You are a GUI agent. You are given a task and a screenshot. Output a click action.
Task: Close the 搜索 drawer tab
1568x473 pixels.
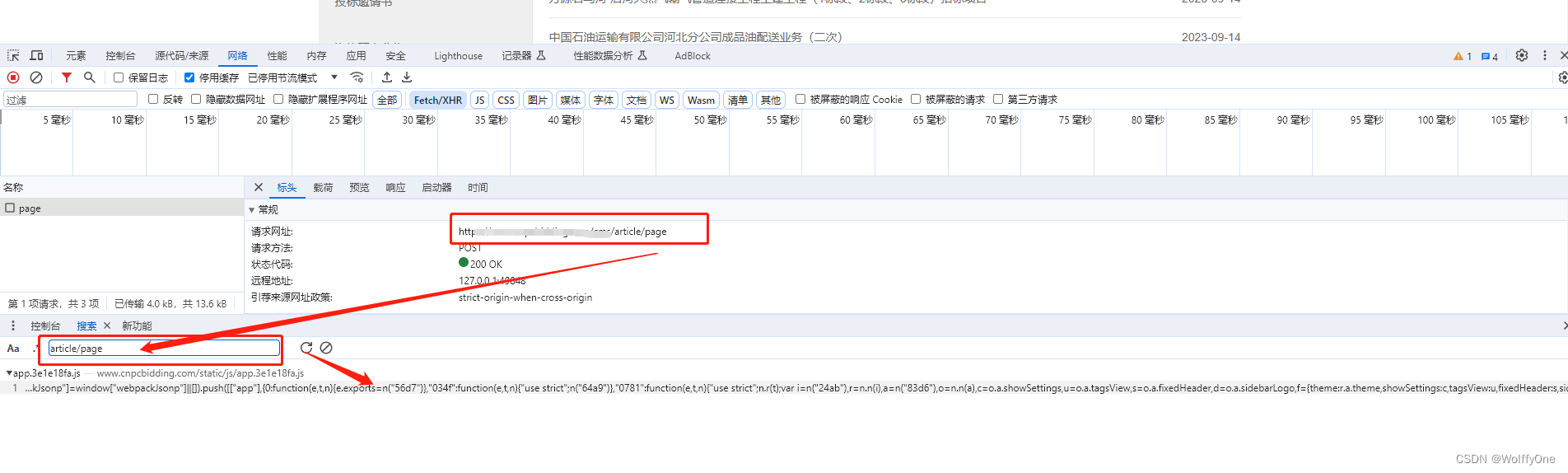(107, 325)
